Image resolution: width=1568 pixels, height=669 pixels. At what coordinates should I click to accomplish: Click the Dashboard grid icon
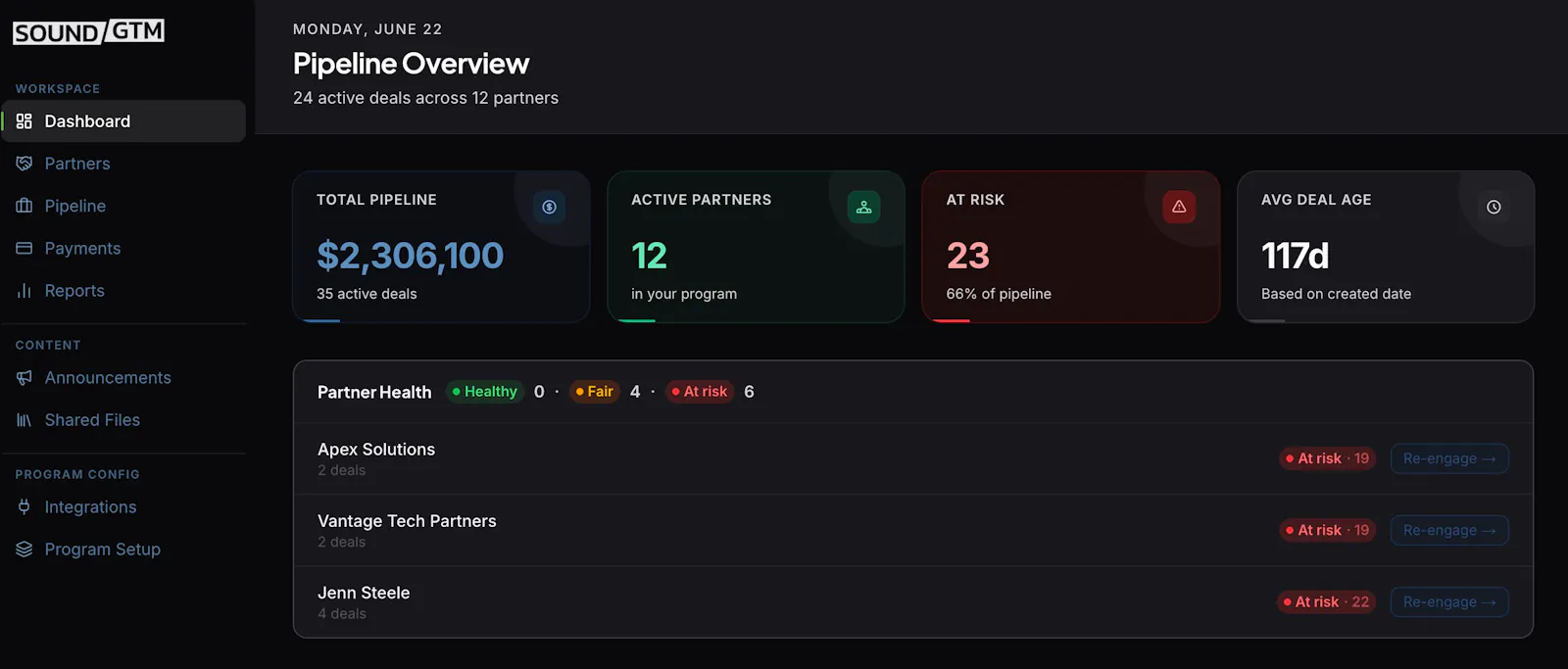(x=24, y=121)
